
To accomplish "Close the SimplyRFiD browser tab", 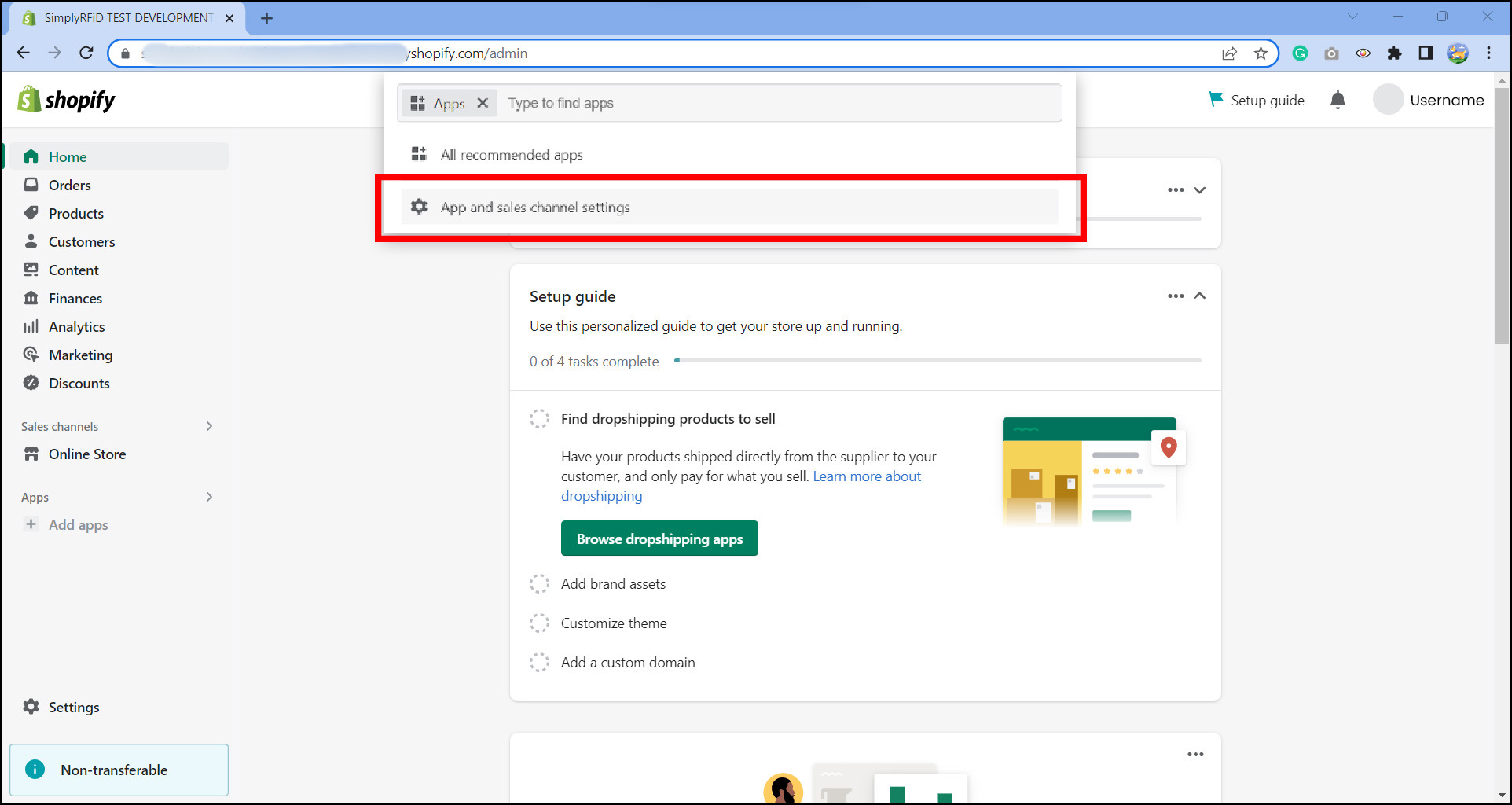I will [x=229, y=18].
